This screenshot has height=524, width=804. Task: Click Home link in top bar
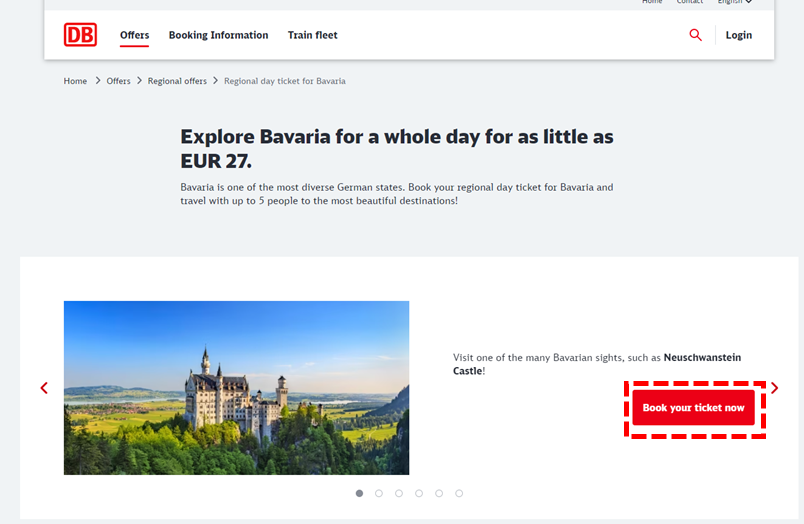coord(652,2)
